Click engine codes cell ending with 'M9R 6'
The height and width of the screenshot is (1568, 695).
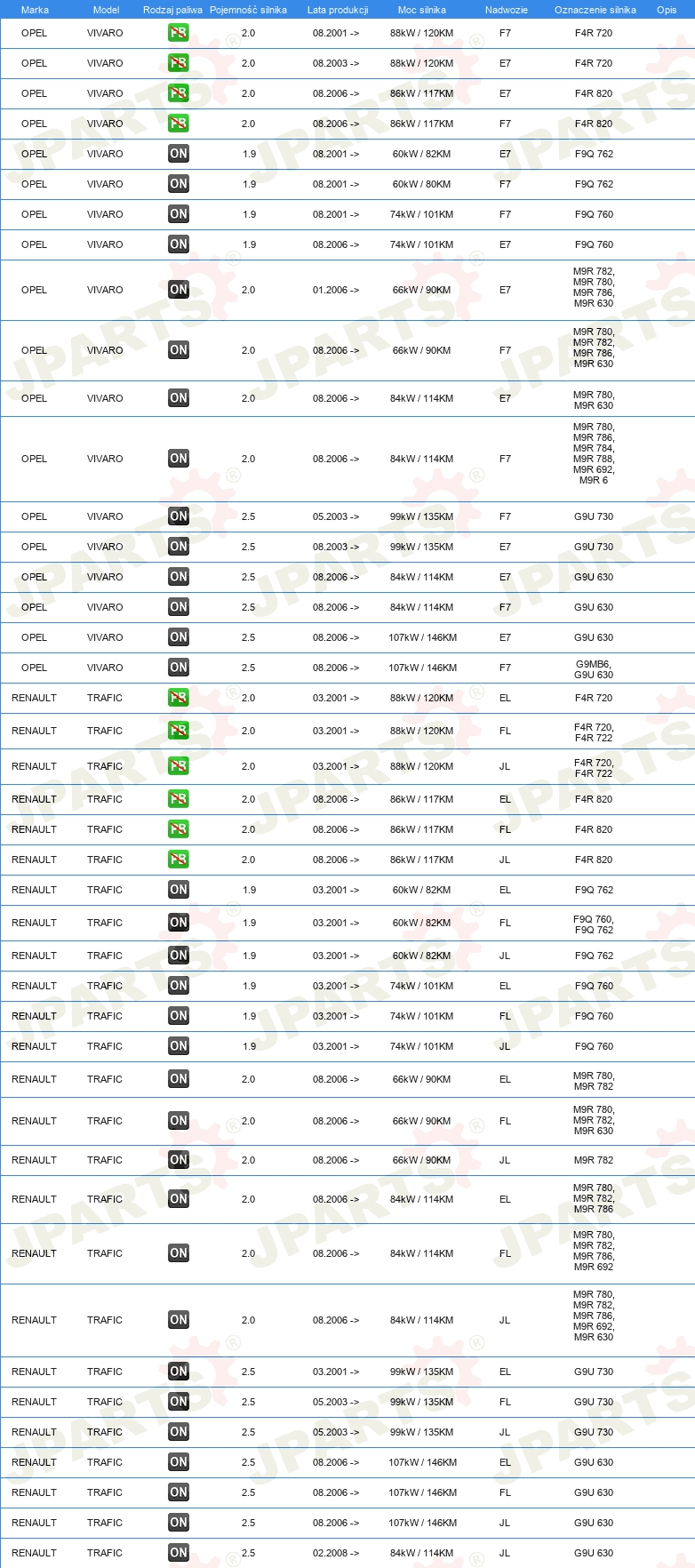pos(594,453)
